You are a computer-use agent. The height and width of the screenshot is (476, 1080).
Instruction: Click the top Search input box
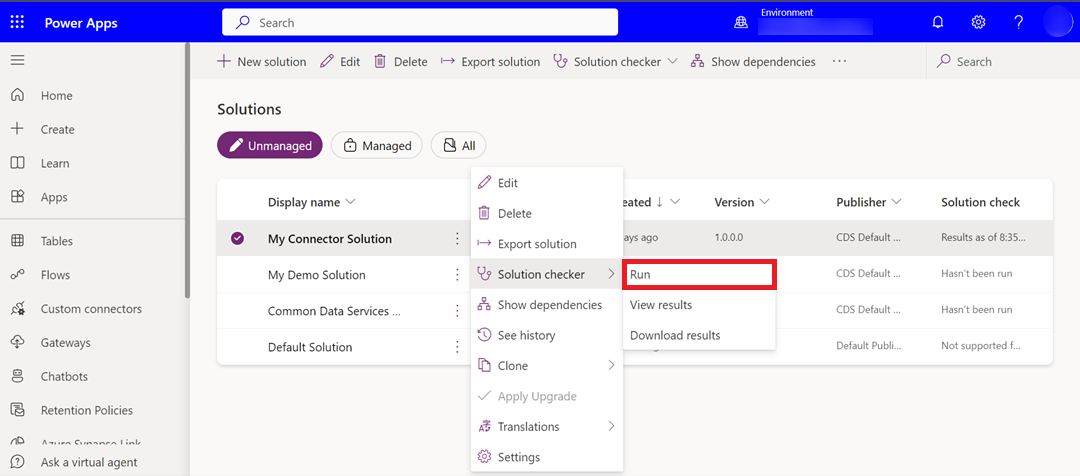point(420,22)
